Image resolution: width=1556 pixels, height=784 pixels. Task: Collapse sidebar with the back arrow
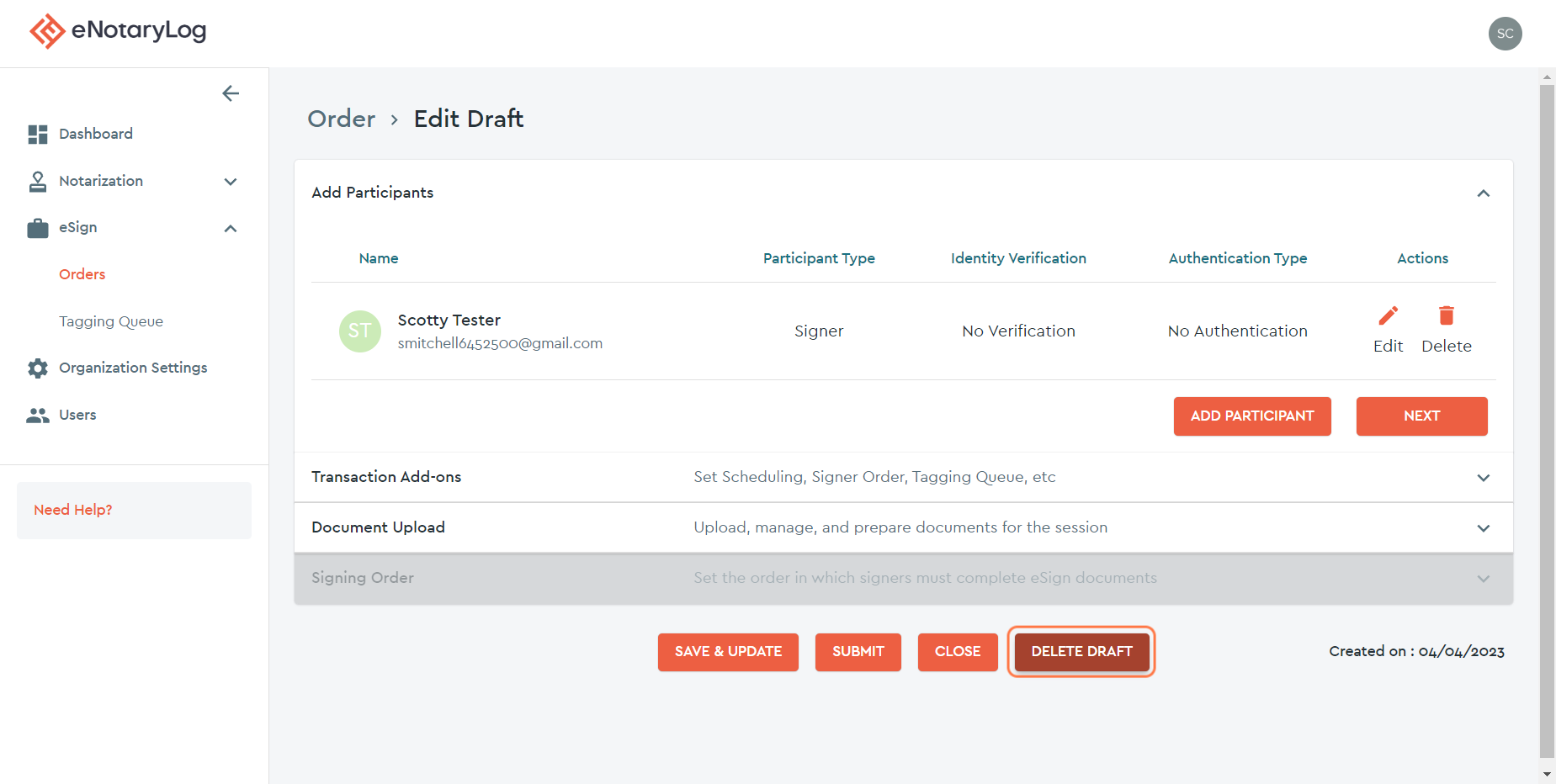click(231, 93)
